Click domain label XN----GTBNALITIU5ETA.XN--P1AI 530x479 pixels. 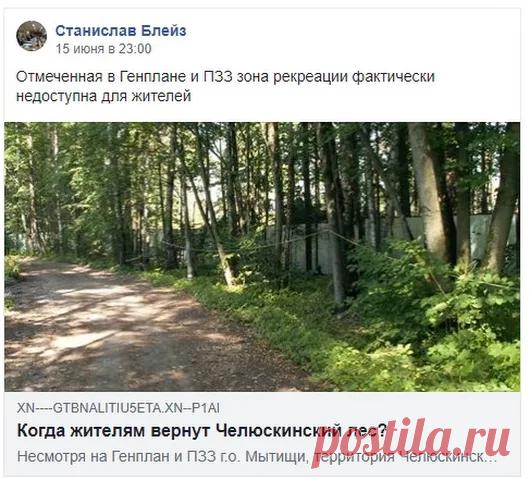(x=118, y=408)
